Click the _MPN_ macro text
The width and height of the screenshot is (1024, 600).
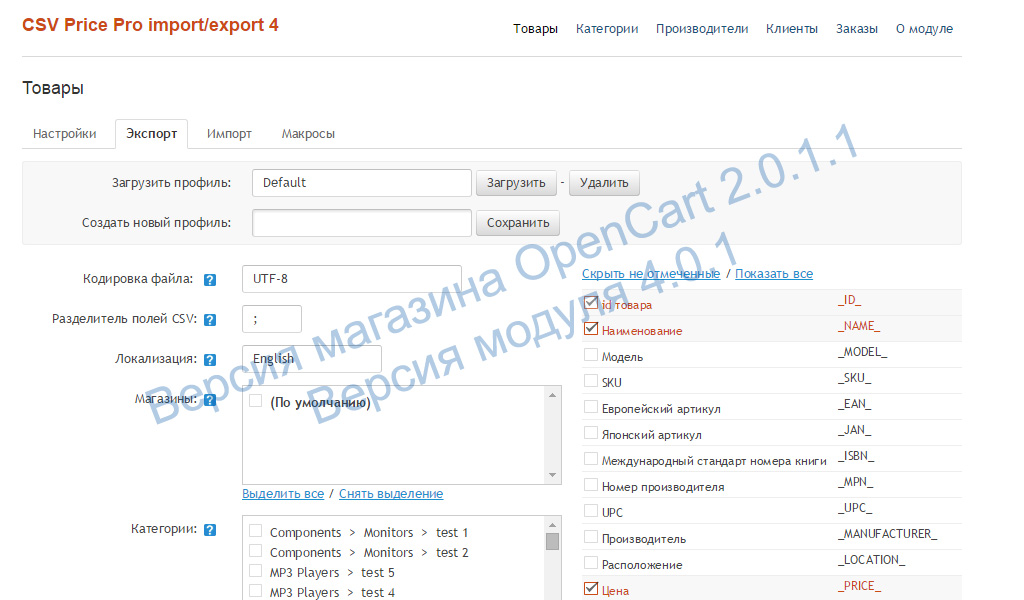(x=855, y=482)
